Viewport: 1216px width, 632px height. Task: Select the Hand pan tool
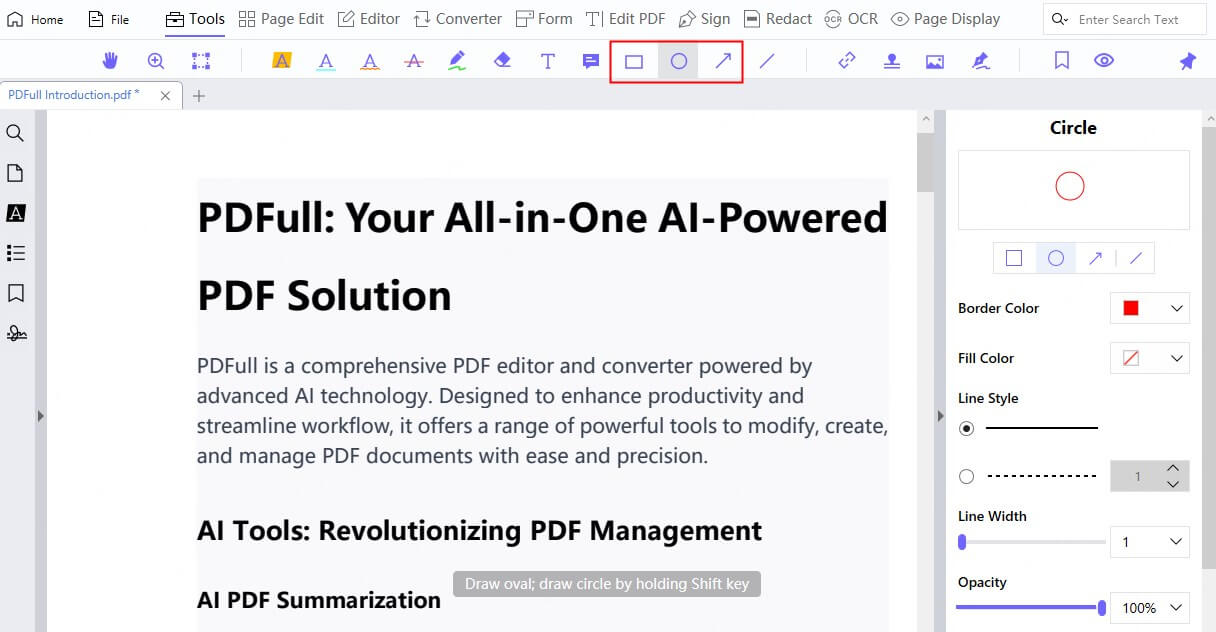[x=110, y=61]
